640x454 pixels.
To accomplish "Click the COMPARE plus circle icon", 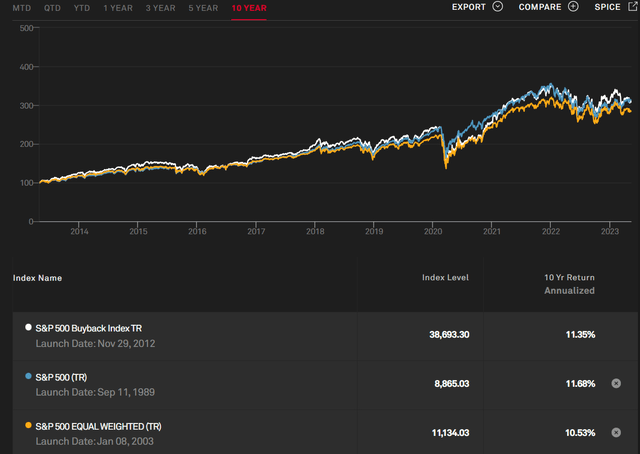I will (x=573, y=7).
